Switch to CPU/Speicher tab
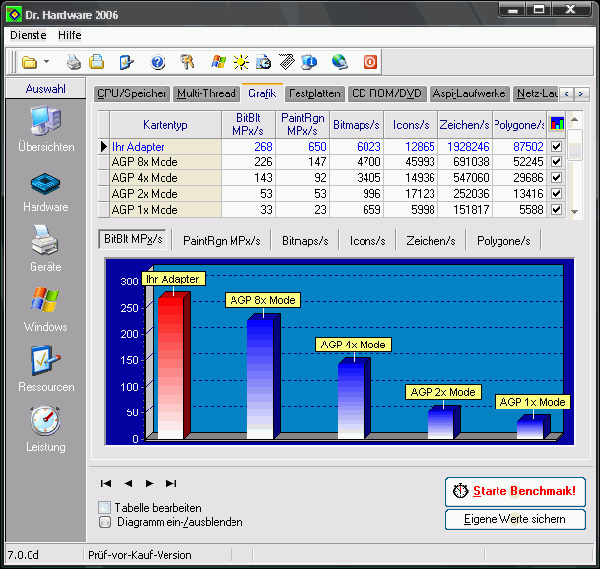Screen dimensions: 600x569 click(131, 94)
